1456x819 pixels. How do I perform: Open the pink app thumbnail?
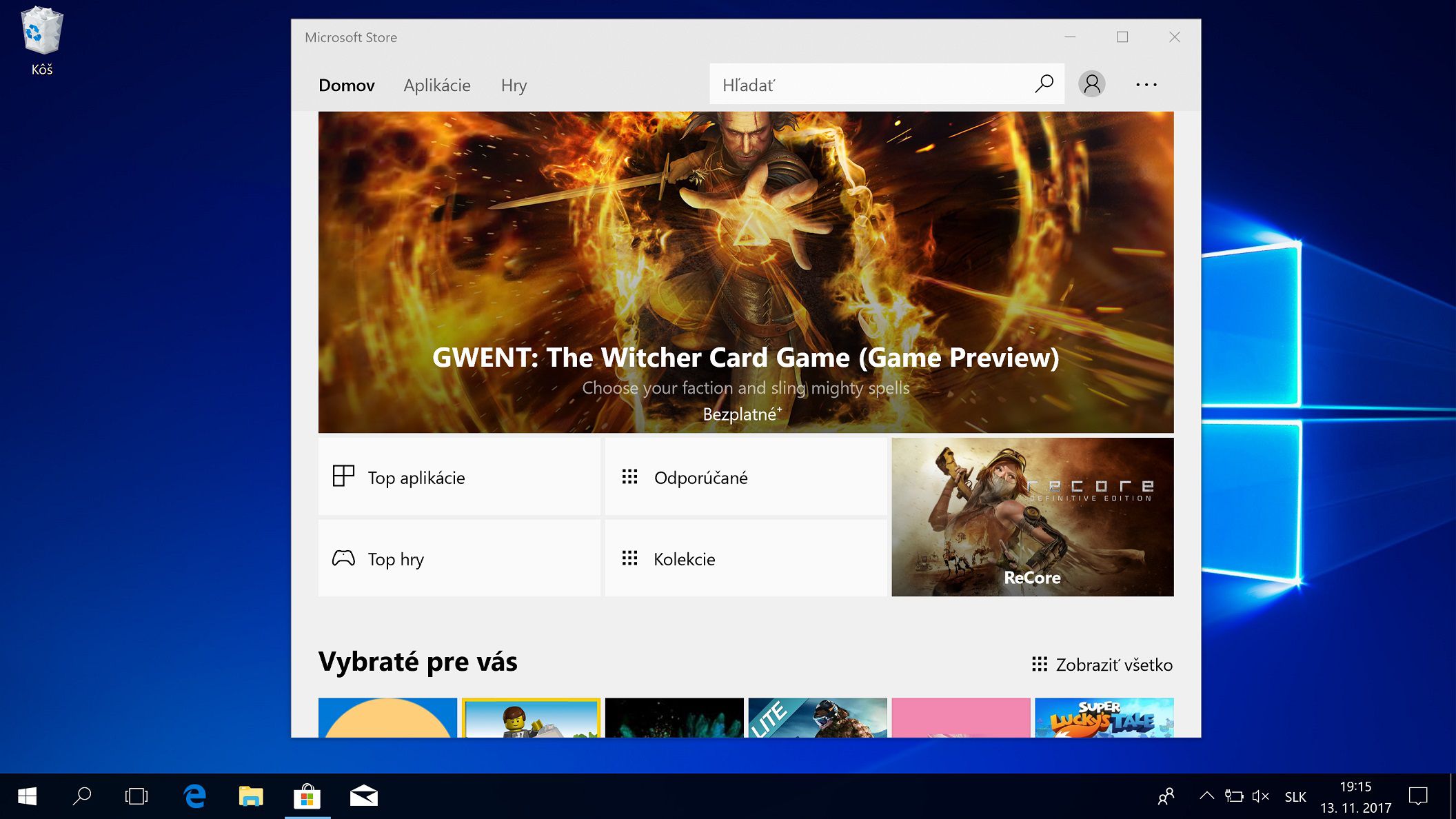coord(961,718)
